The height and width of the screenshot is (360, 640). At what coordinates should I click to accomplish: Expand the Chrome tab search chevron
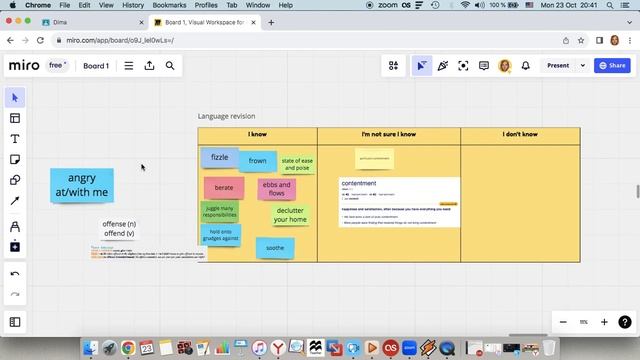pyautogui.click(x=629, y=22)
